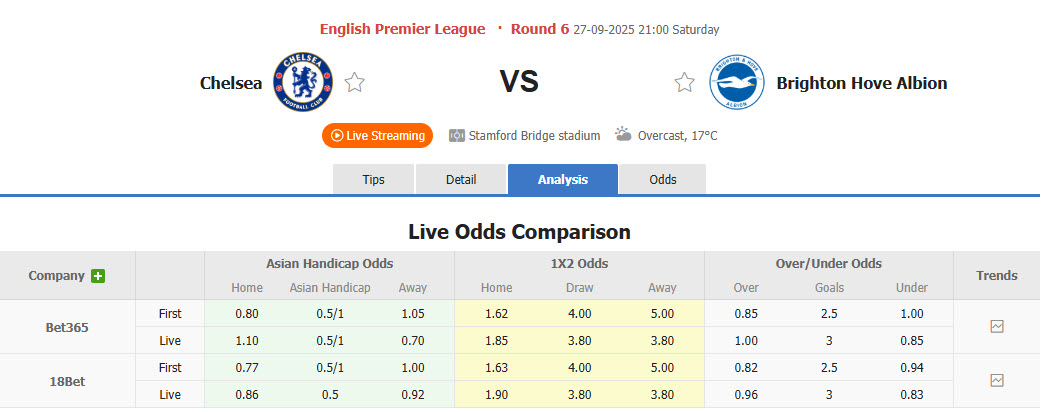This screenshot has width=1042, height=412.
Task: Select the Bet365 company row label
Action: coord(67,327)
